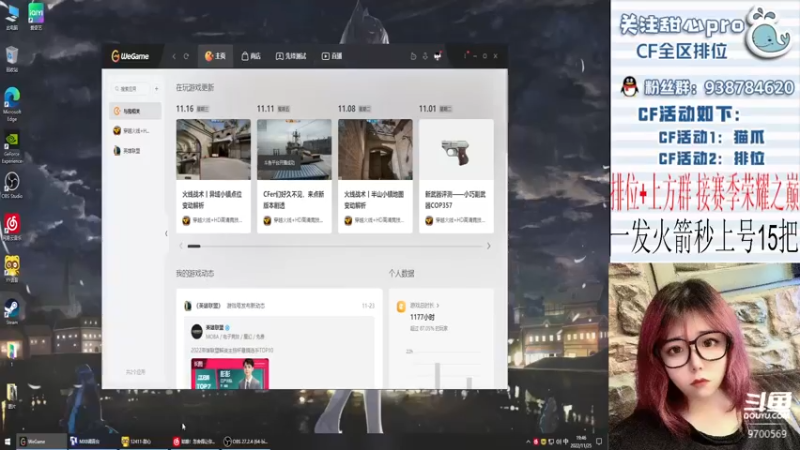Open the 11.16 map news thumbnail
800x450 pixels.
[x=213, y=149]
